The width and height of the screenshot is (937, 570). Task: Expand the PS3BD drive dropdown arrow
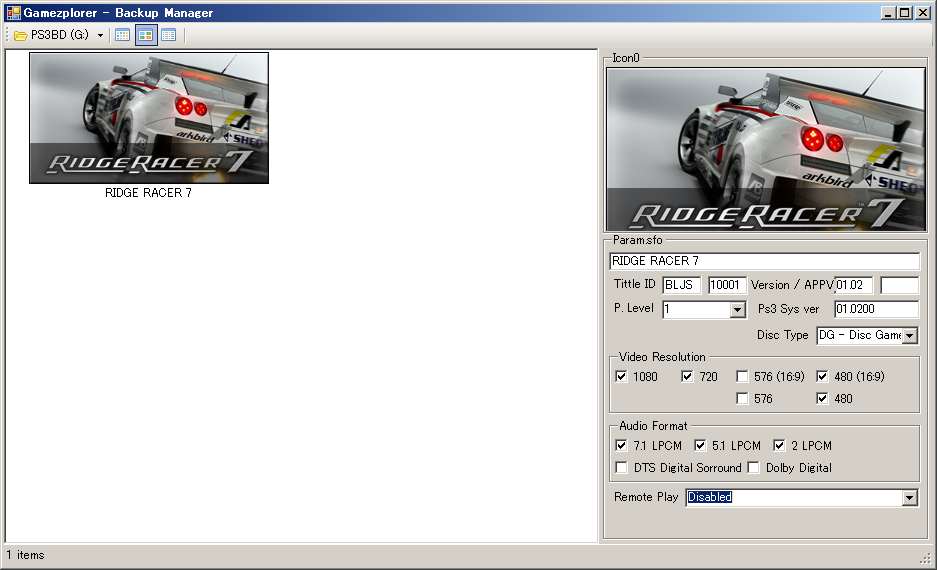100,35
